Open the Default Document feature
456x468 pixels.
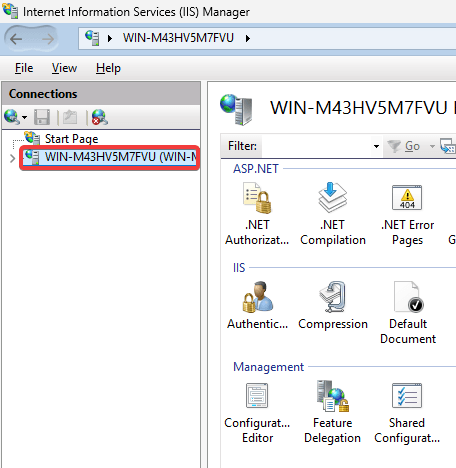[x=408, y=312]
